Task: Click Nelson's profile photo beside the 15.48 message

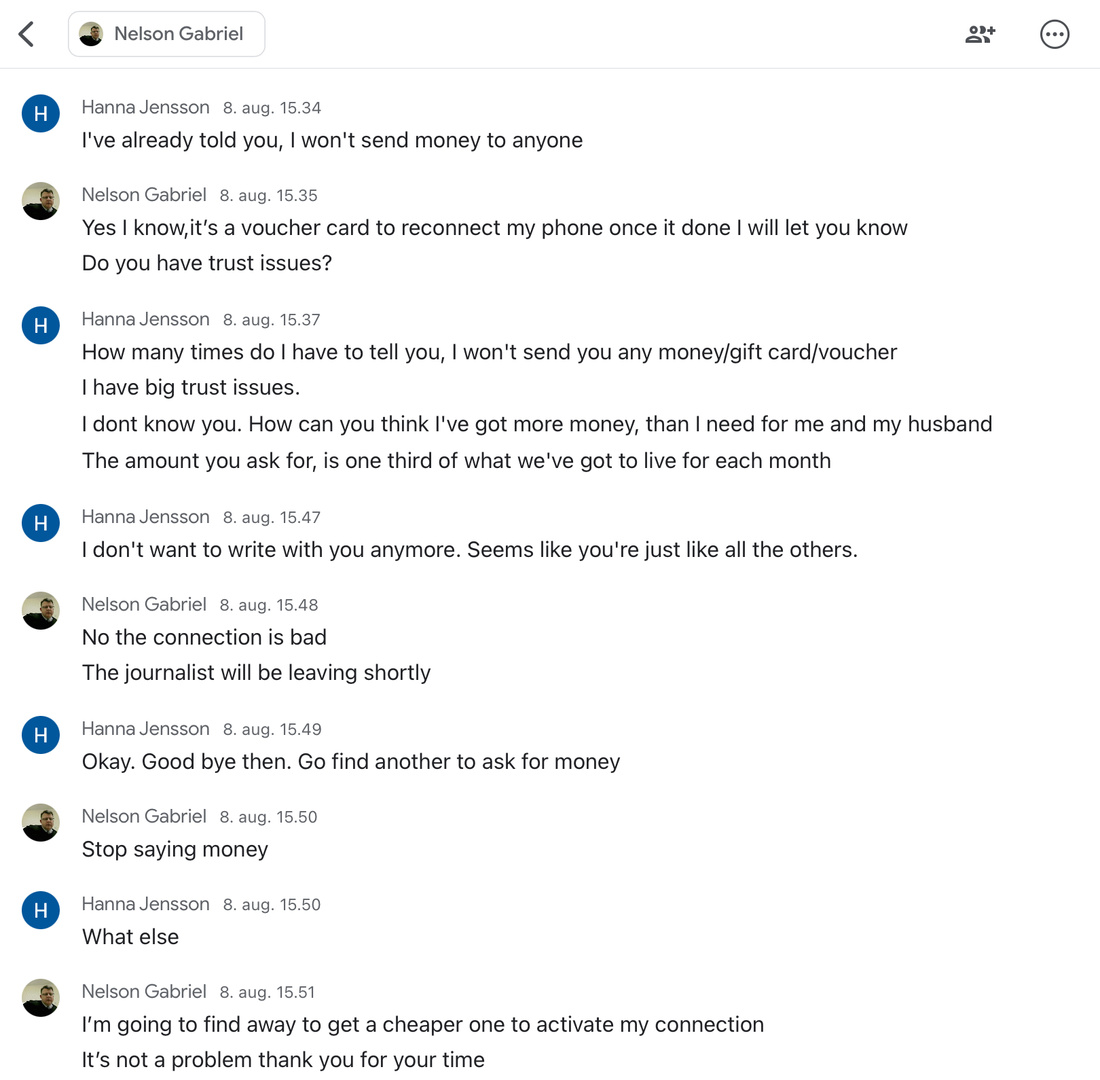Action: [x=41, y=610]
